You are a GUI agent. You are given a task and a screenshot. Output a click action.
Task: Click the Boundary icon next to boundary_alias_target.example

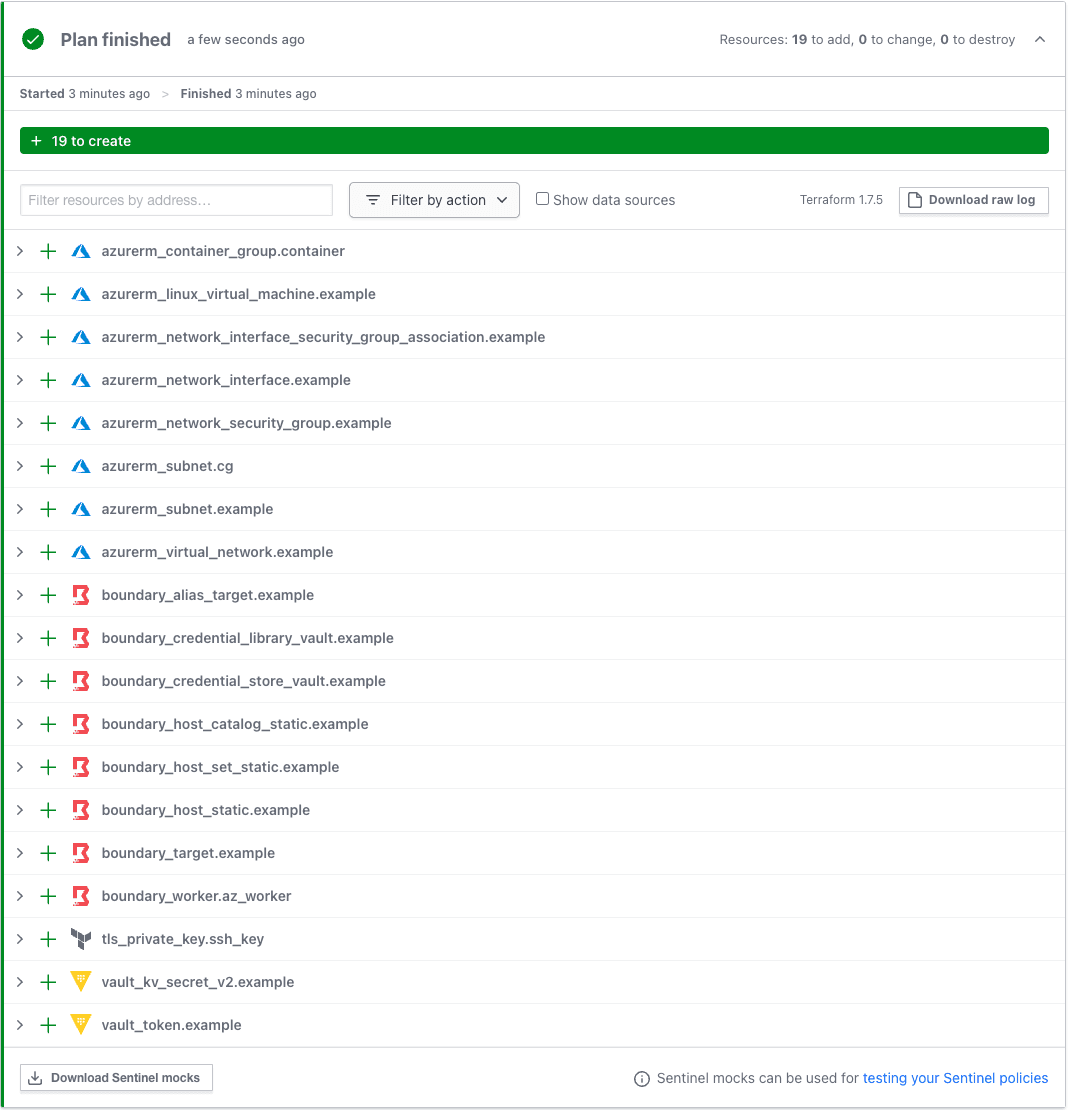tap(81, 596)
